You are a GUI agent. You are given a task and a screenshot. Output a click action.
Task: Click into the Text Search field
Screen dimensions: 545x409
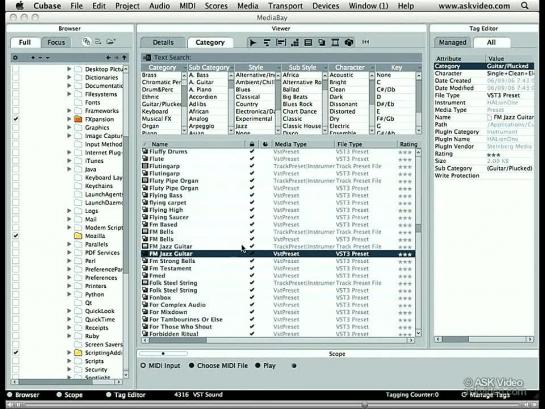(282, 57)
